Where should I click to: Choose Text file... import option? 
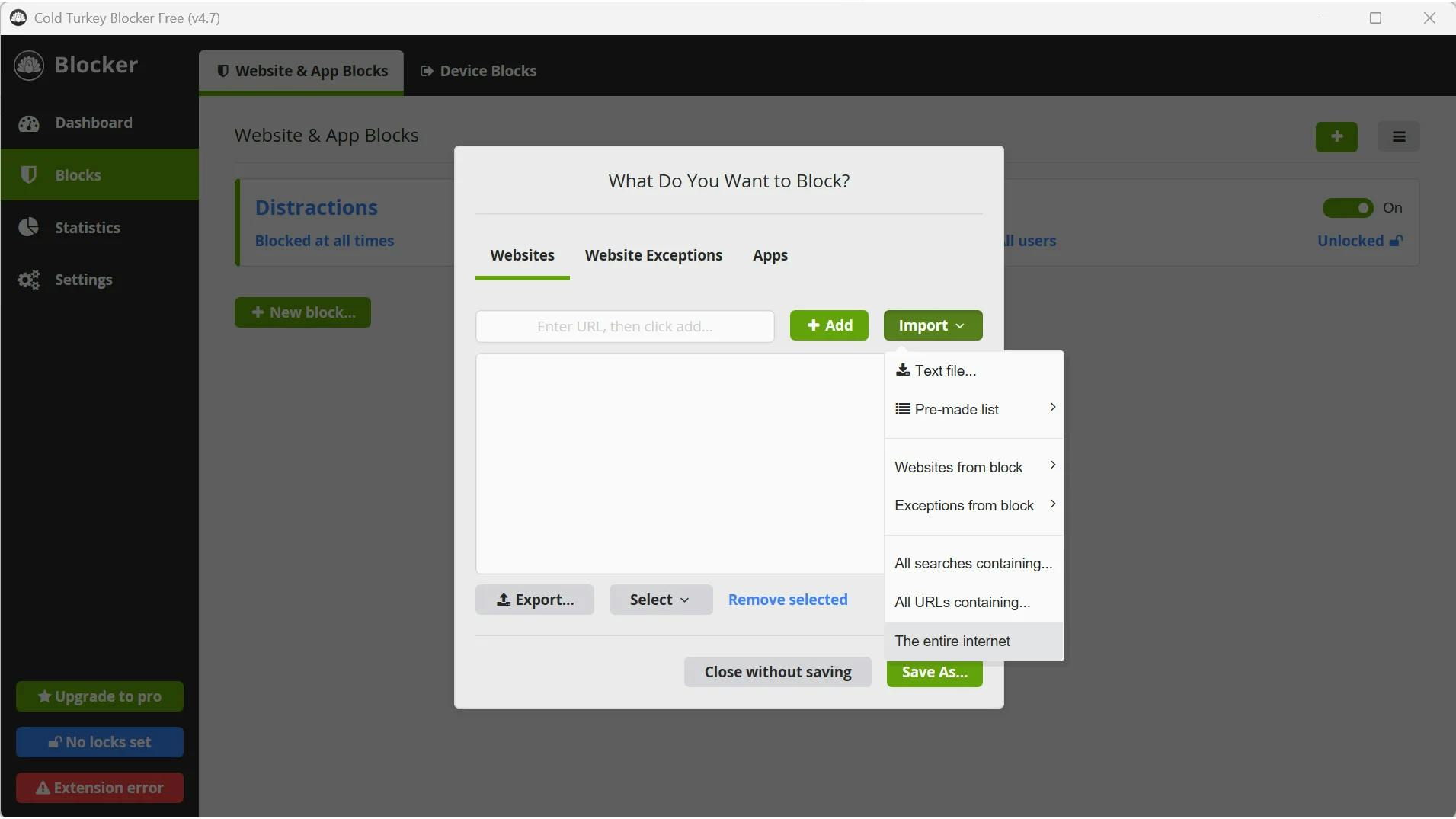(x=974, y=370)
